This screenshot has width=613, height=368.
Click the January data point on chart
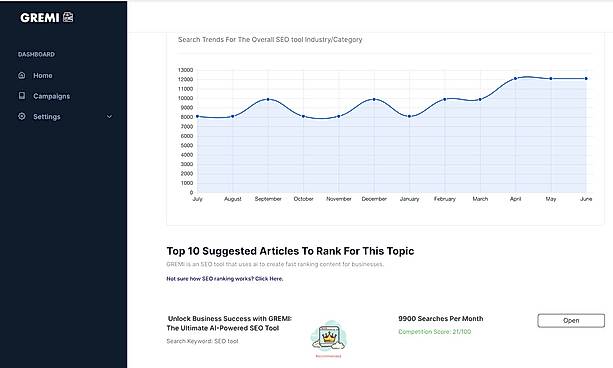pyautogui.click(x=409, y=116)
